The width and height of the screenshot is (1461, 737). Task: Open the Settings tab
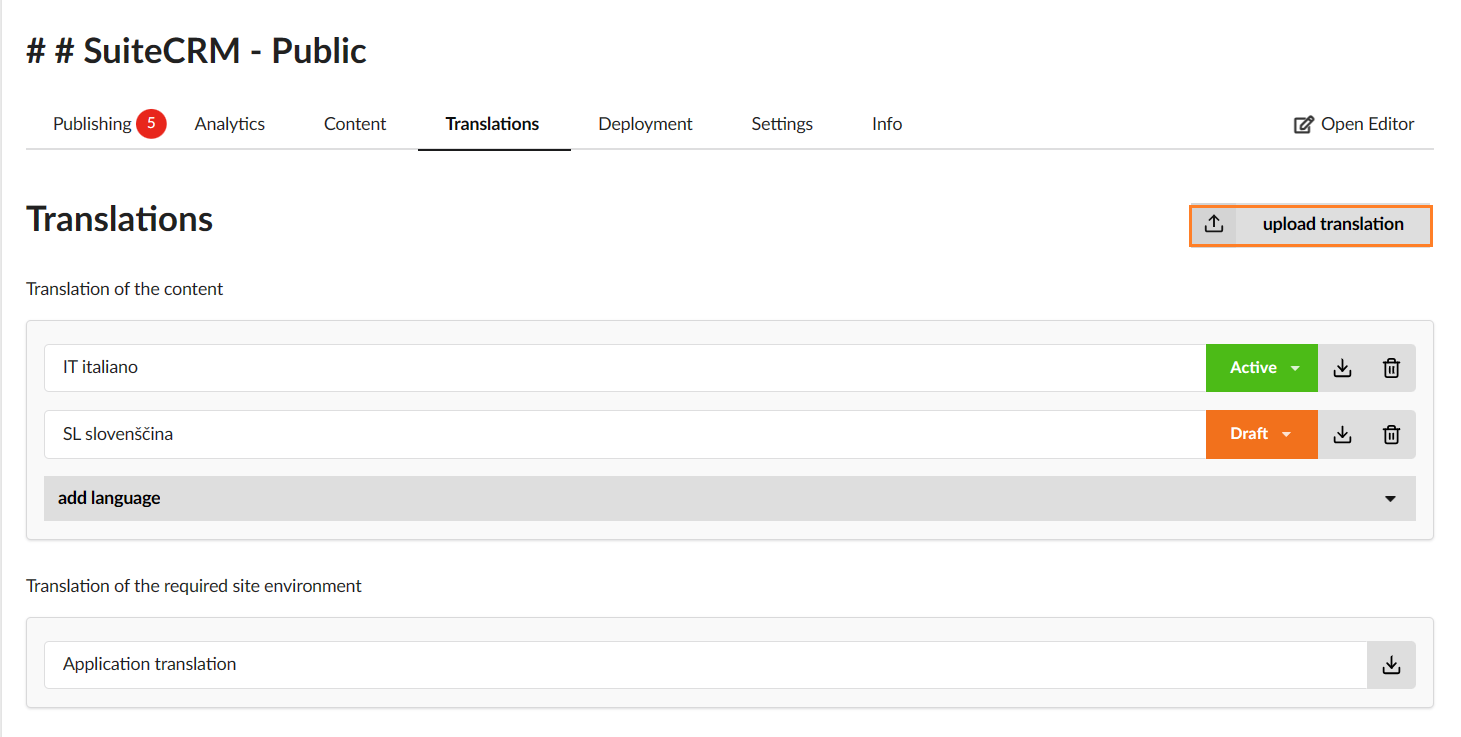[782, 124]
